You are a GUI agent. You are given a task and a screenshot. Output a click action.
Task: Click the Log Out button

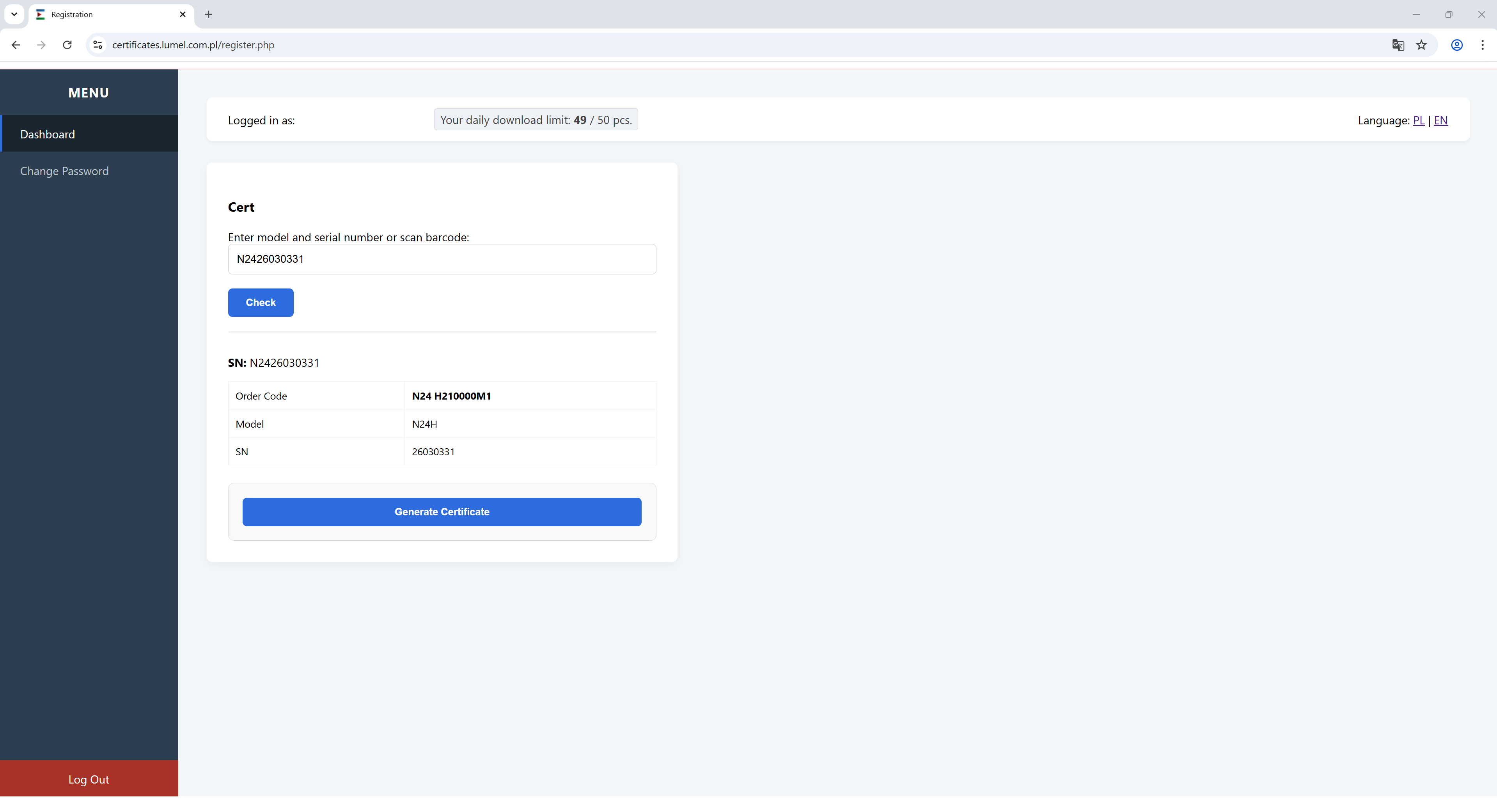[x=89, y=779]
